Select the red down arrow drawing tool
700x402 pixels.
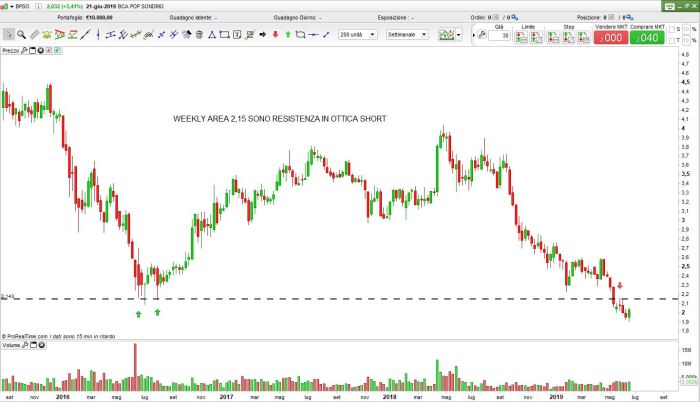pyautogui.click(x=275, y=35)
